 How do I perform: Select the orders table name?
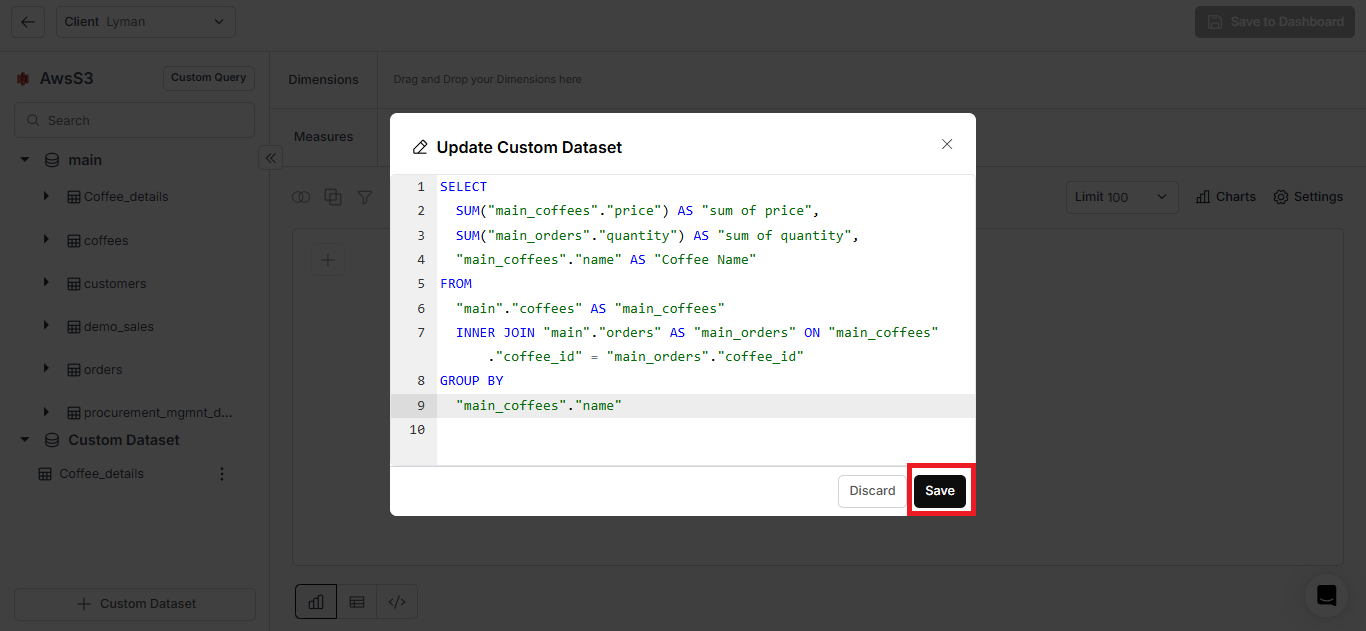pos(103,370)
